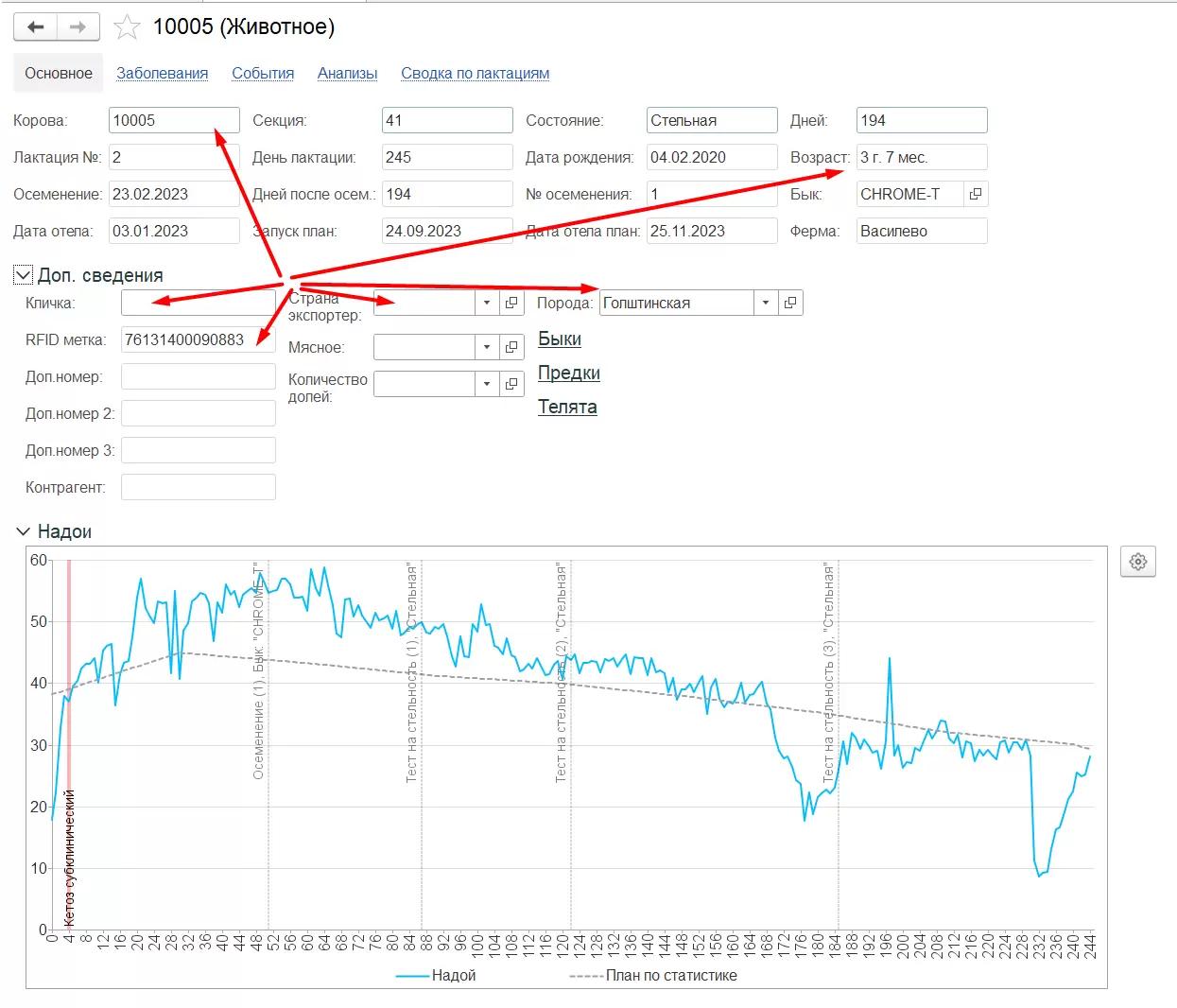
Task: Switch to the Заболевания tab
Action: click(163, 73)
